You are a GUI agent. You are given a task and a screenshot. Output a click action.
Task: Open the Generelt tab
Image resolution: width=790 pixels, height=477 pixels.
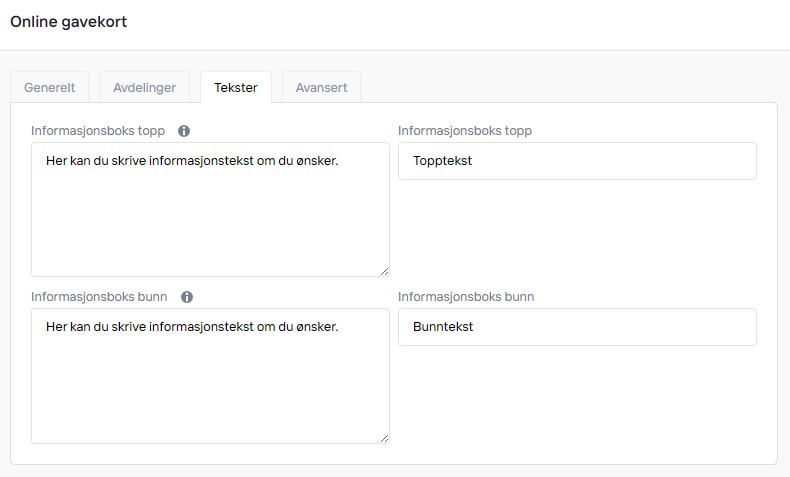pos(50,87)
